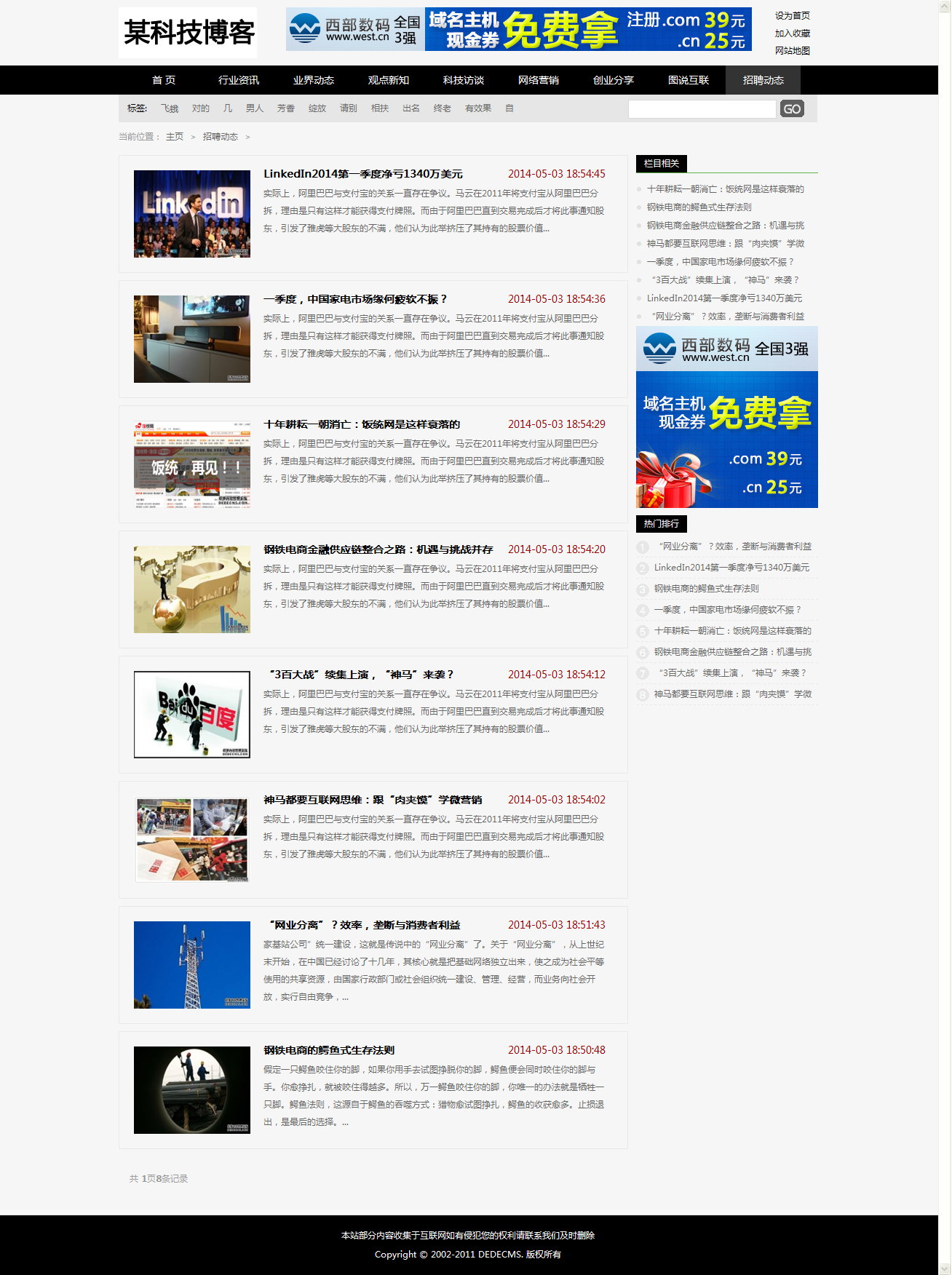This screenshot has width=952, height=1275.
Task: Open the 行业资讯 navigation tab
Action: coord(239,80)
